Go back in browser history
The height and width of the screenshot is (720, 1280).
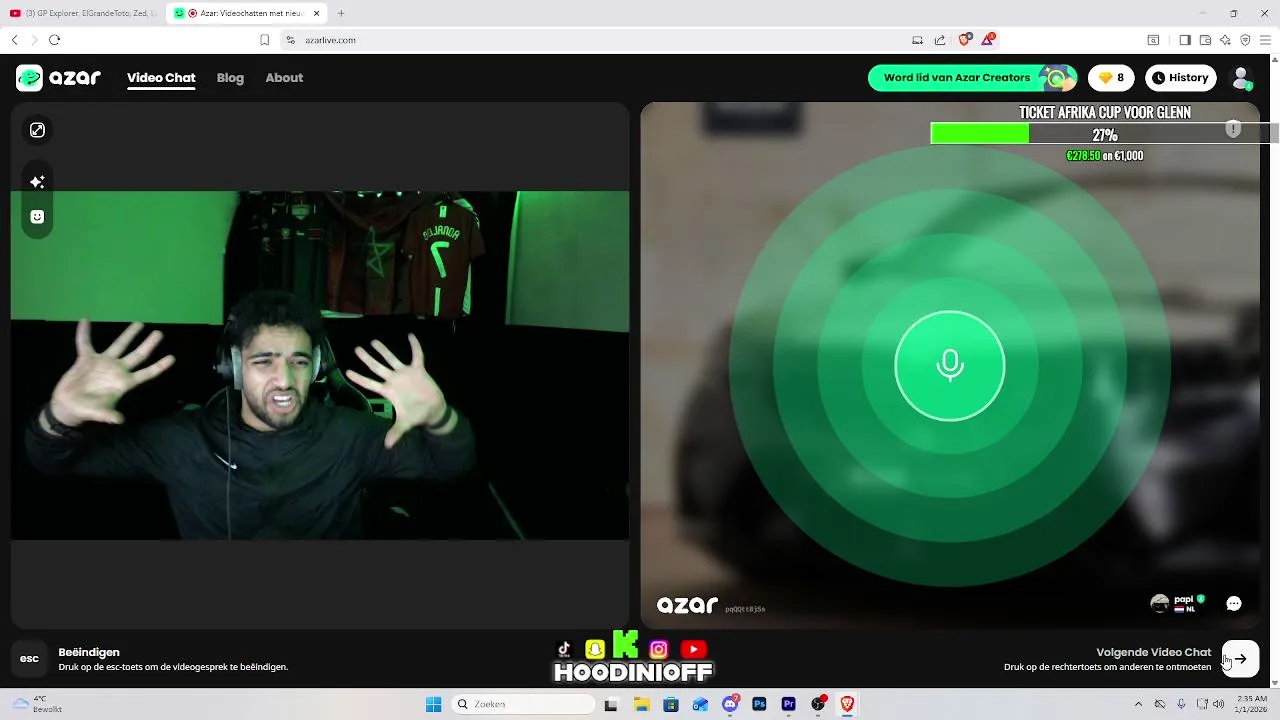point(14,40)
